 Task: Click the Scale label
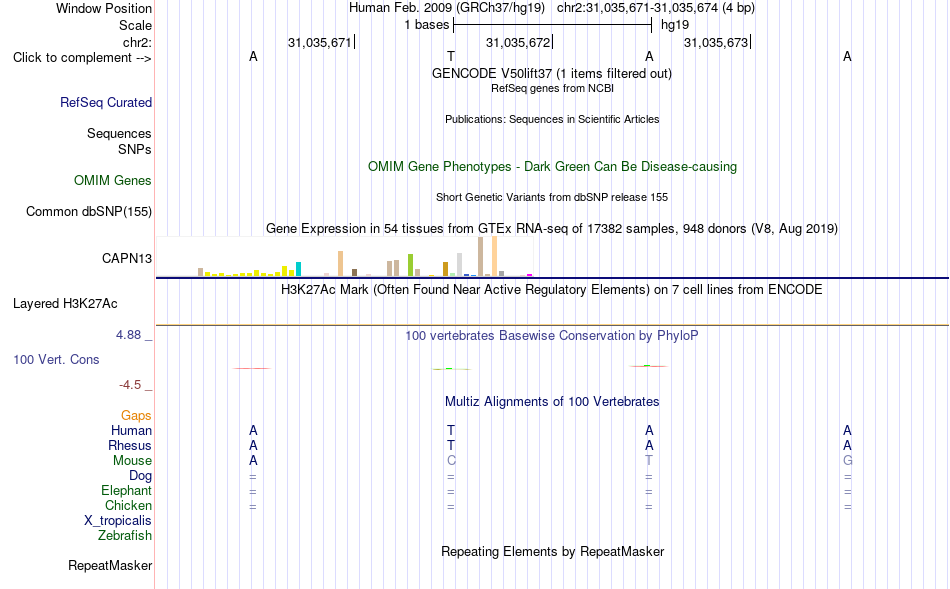click(135, 25)
